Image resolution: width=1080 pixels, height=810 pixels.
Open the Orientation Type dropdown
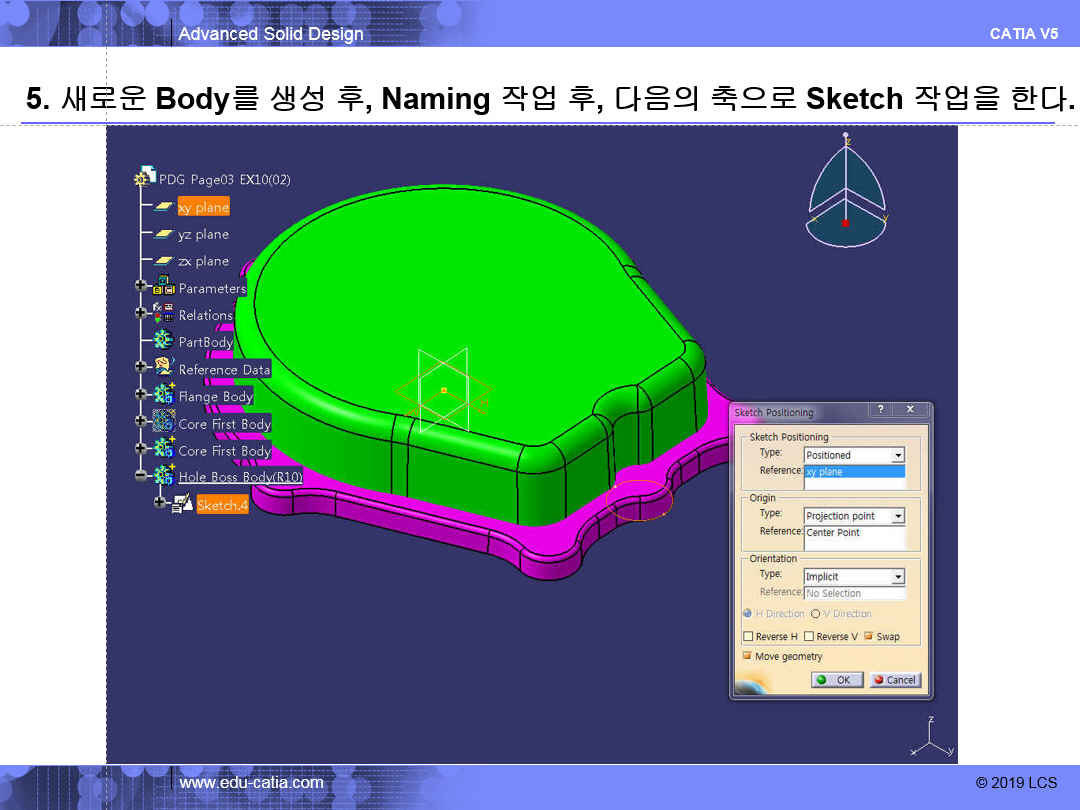tap(897, 577)
